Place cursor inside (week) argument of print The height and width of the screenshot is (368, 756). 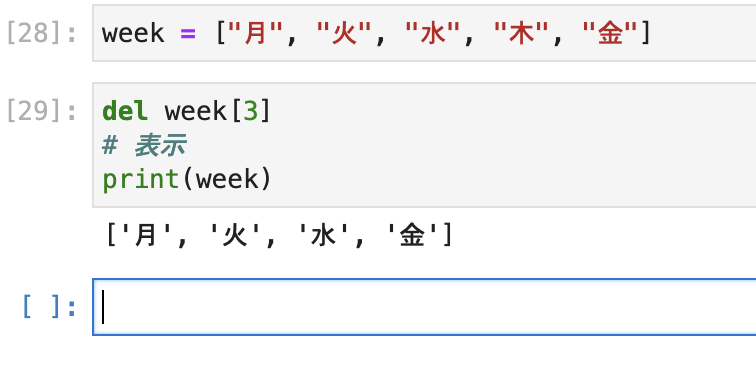227,179
